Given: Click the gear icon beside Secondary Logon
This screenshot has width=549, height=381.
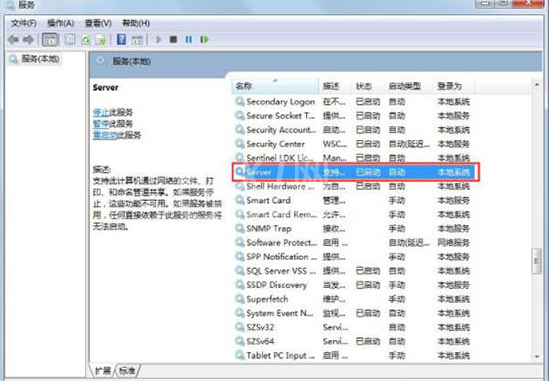Looking at the screenshot, I should (x=240, y=102).
